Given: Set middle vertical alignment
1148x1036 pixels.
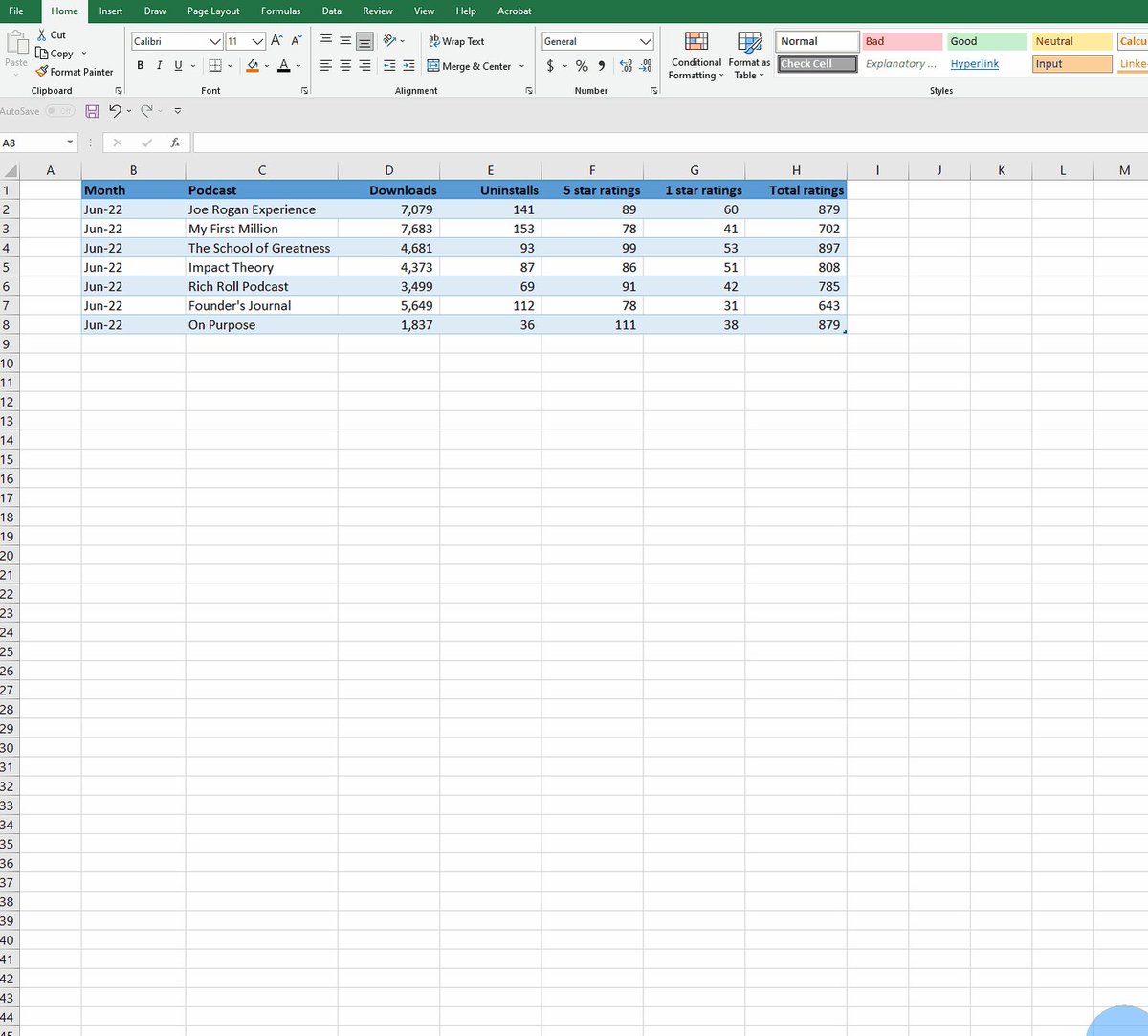Looking at the screenshot, I should point(345,41).
